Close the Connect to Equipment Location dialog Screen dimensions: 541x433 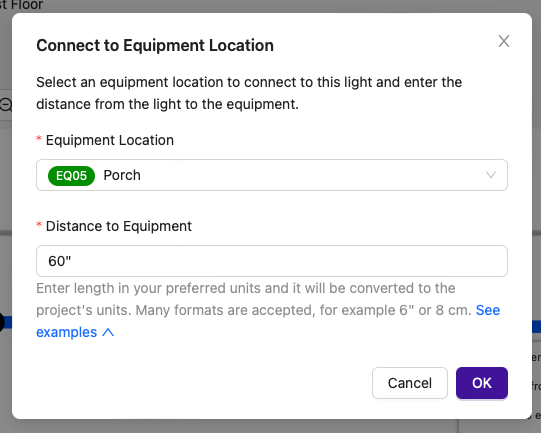pyautogui.click(x=504, y=41)
